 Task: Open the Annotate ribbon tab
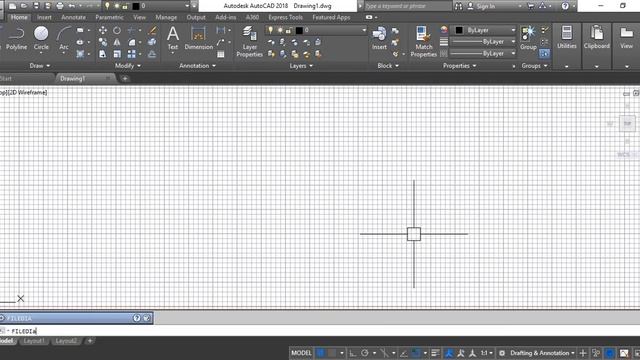click(x=73, y=18)
